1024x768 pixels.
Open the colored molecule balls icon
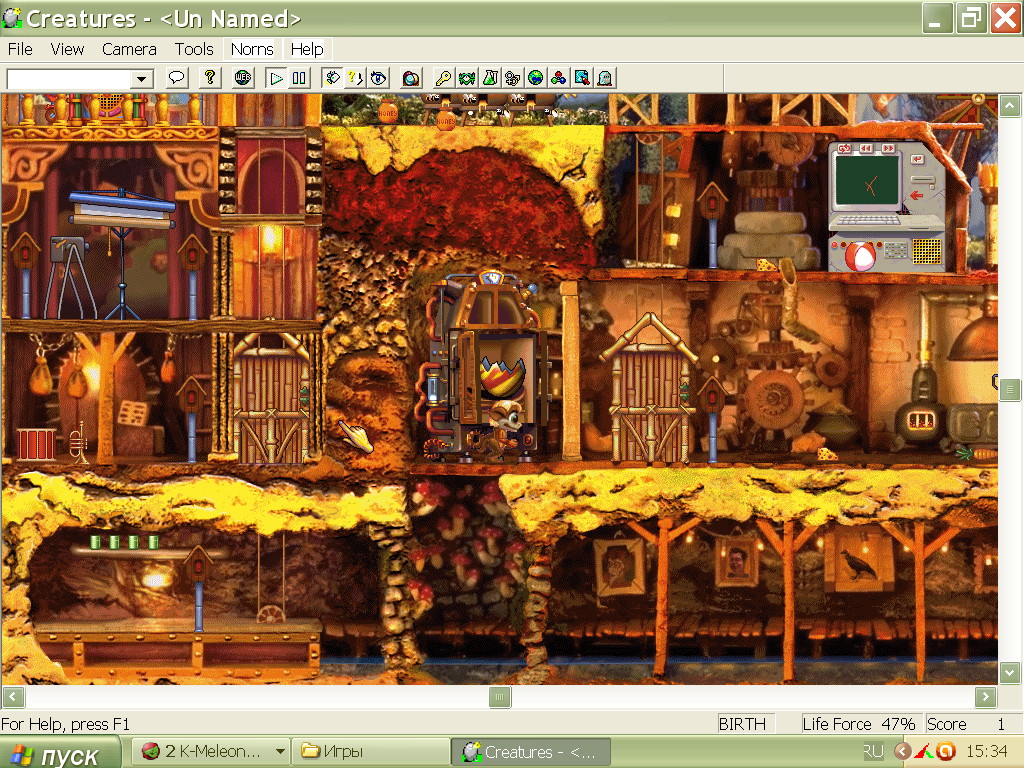pos(558,78)
